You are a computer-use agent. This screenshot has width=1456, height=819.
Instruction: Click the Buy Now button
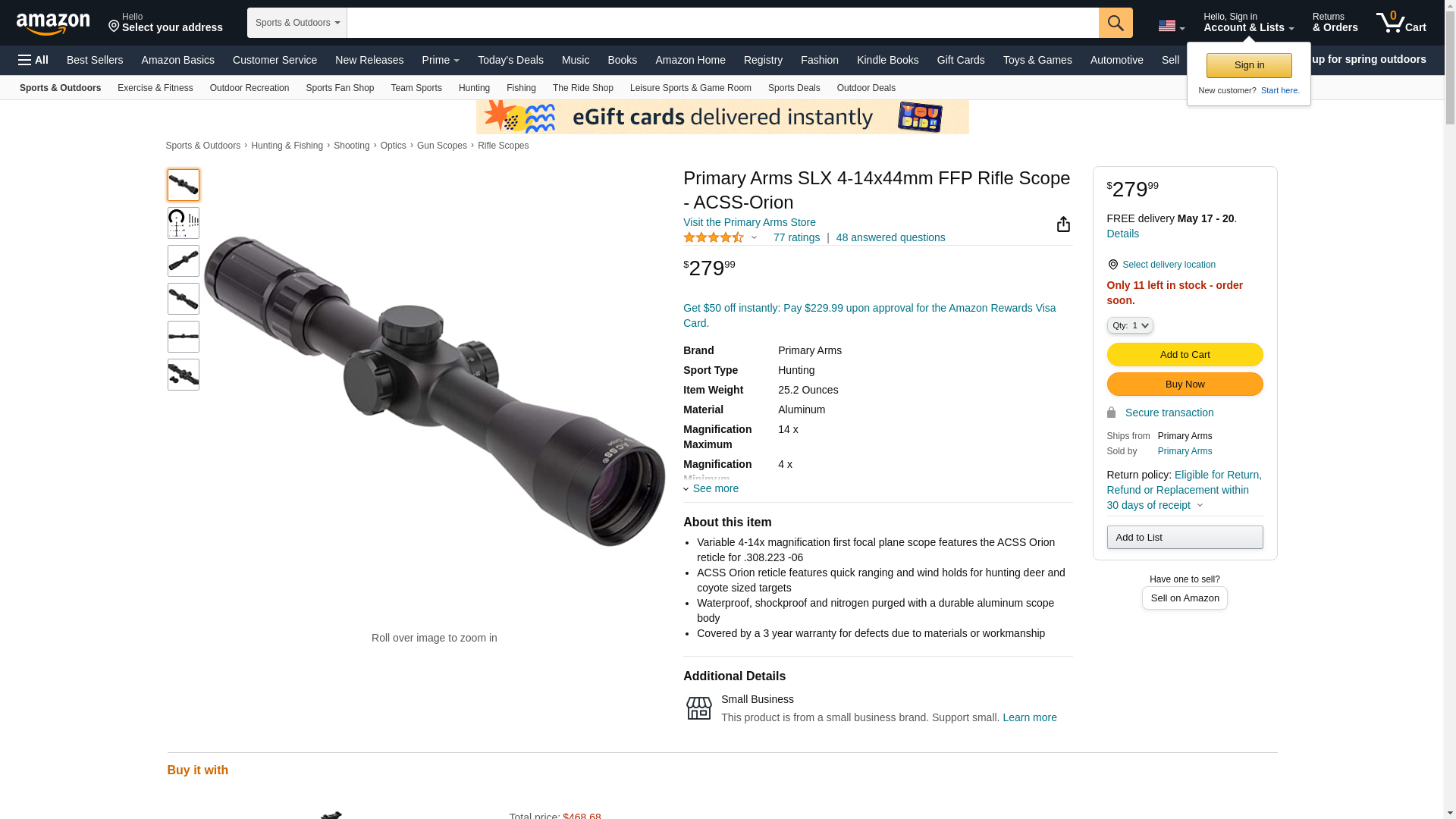click(x=1185, y=384)
